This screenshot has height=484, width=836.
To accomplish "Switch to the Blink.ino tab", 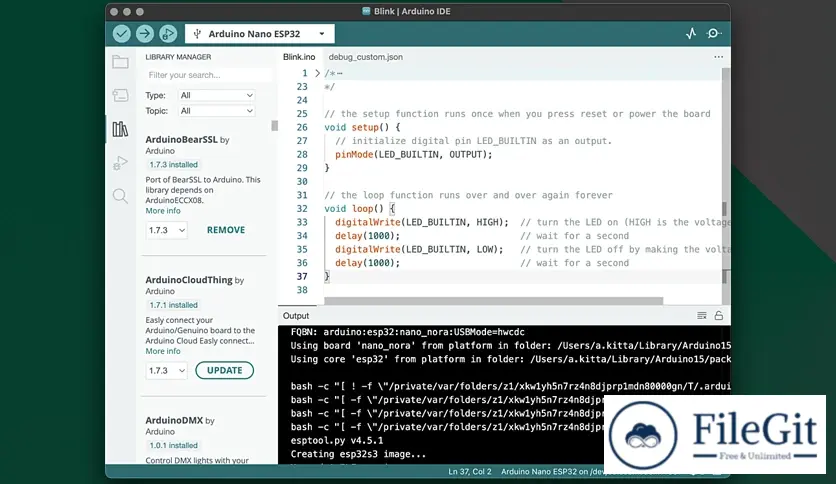I will tap(299, 57).
